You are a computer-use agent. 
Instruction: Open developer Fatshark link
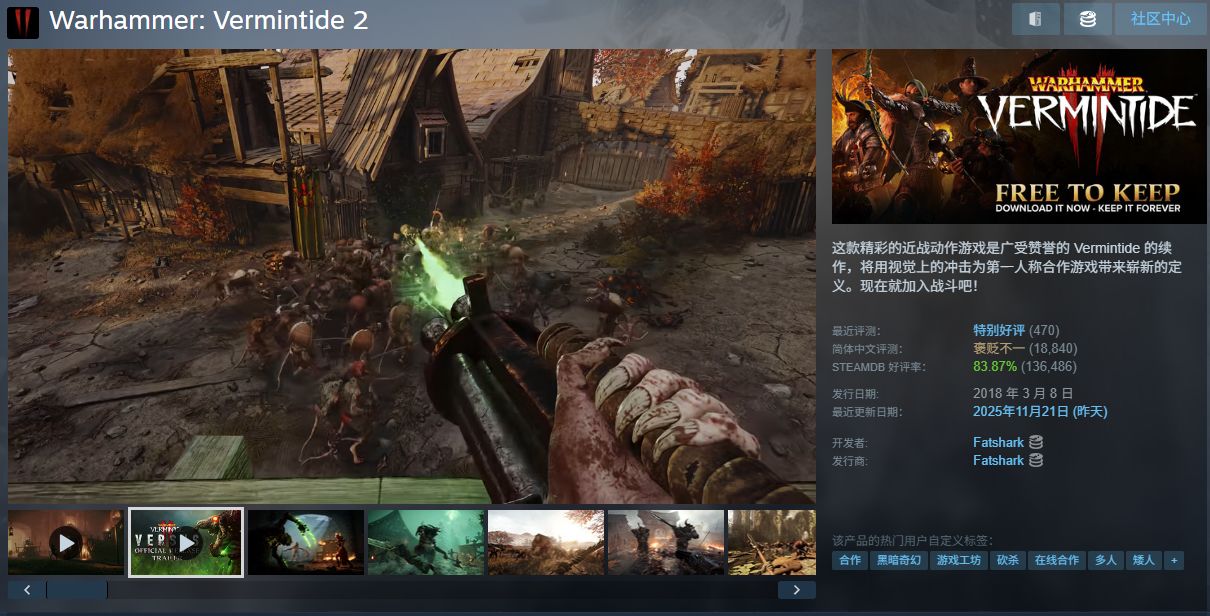point(999,442)
